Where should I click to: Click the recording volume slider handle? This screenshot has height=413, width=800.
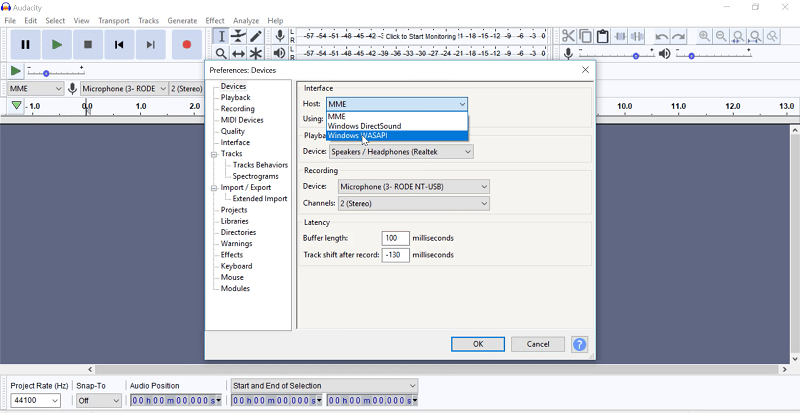coord(636,54)
